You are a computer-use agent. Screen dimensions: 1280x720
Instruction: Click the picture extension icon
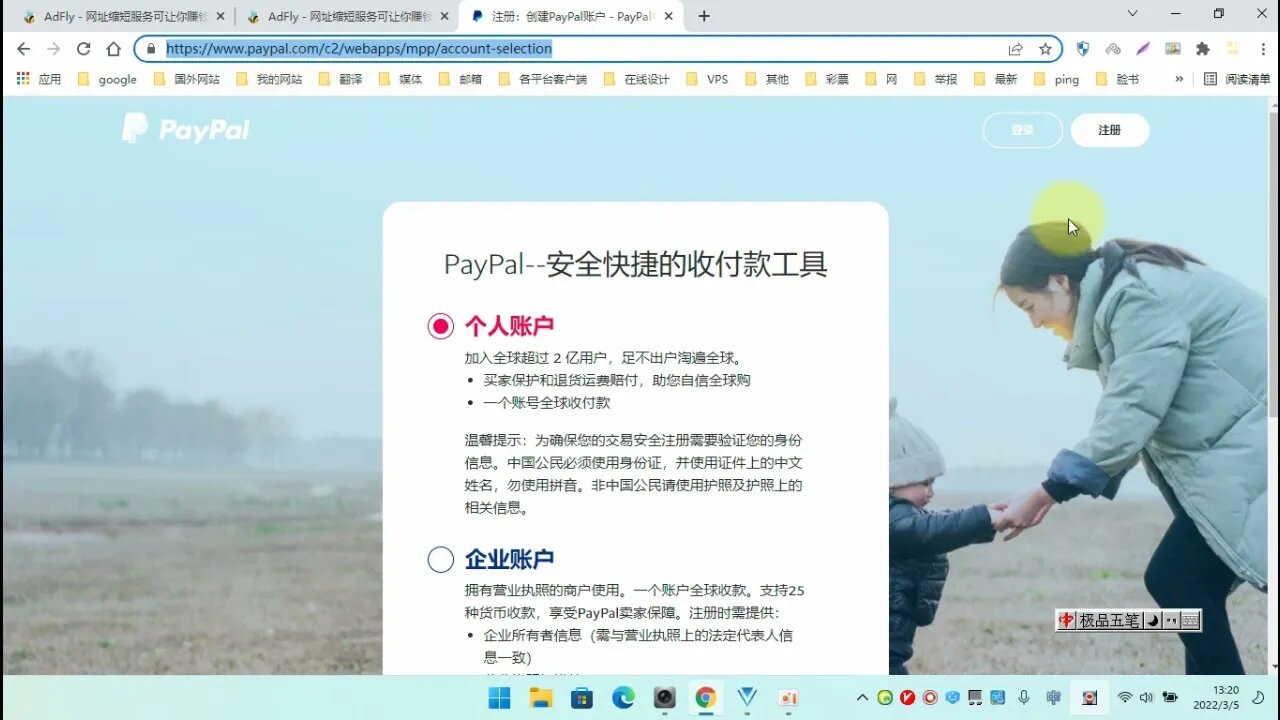tap(1173, 49)
